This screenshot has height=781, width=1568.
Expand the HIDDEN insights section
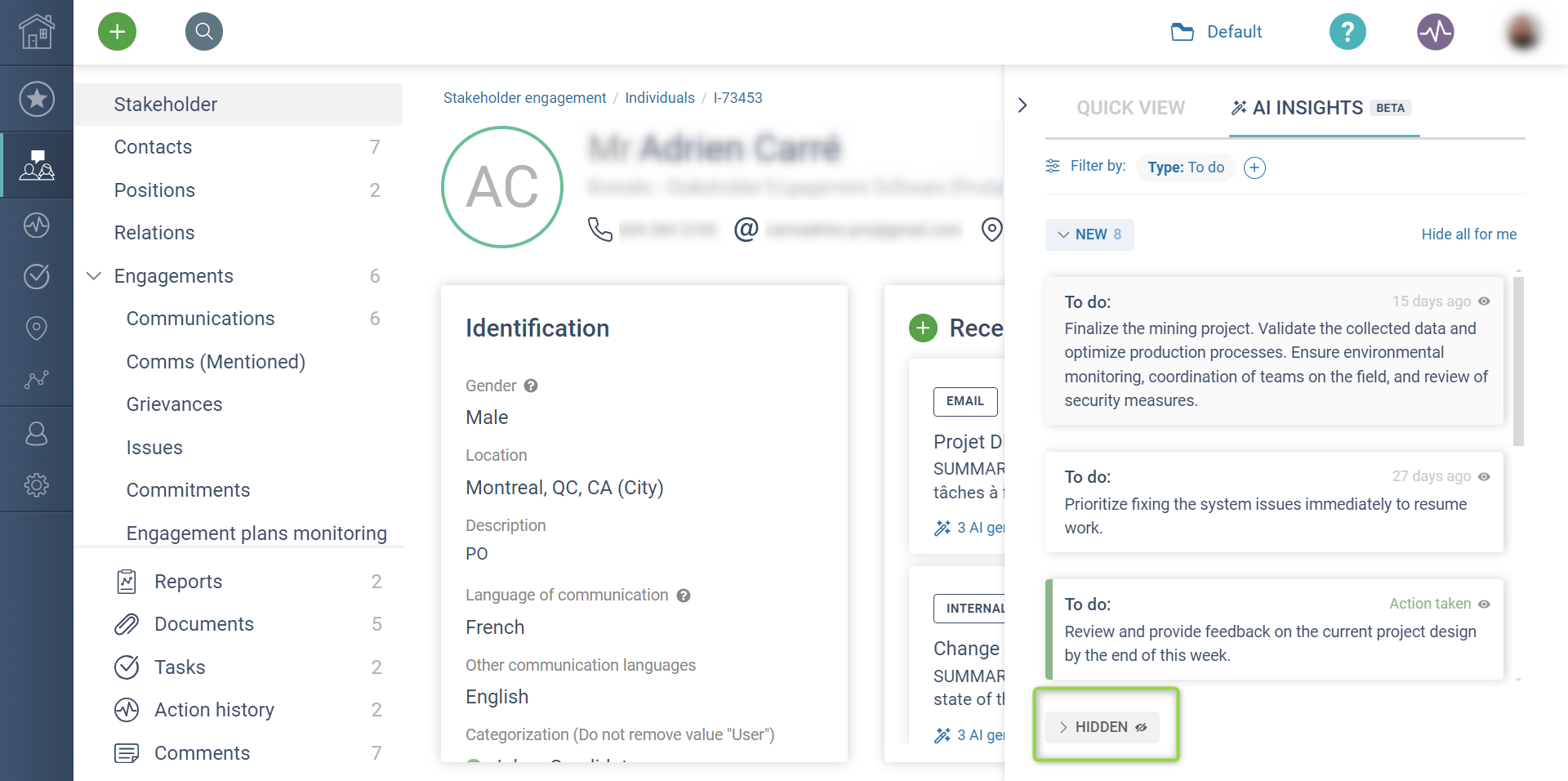1102,727
